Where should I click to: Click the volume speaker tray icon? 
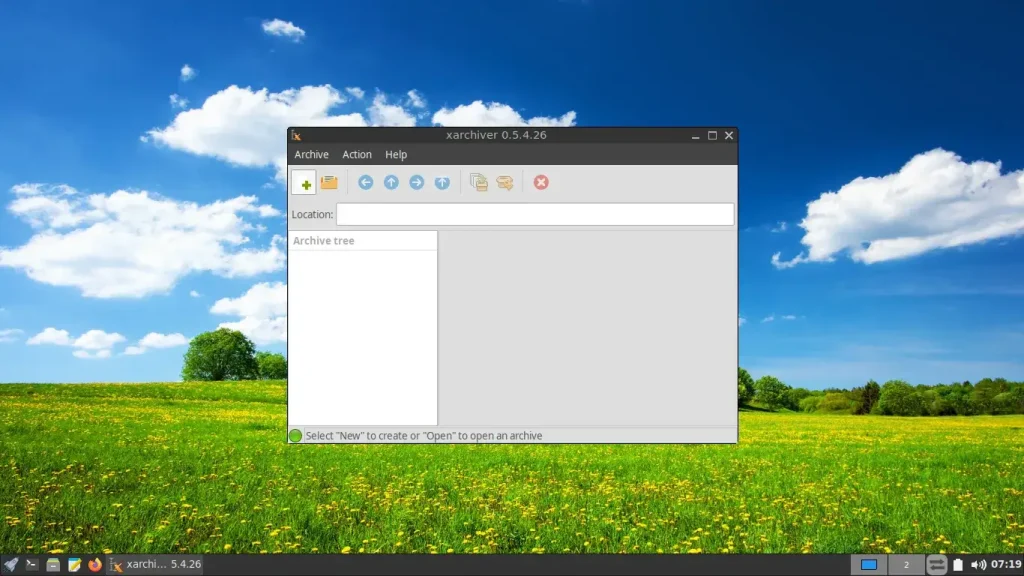(978, 564)
